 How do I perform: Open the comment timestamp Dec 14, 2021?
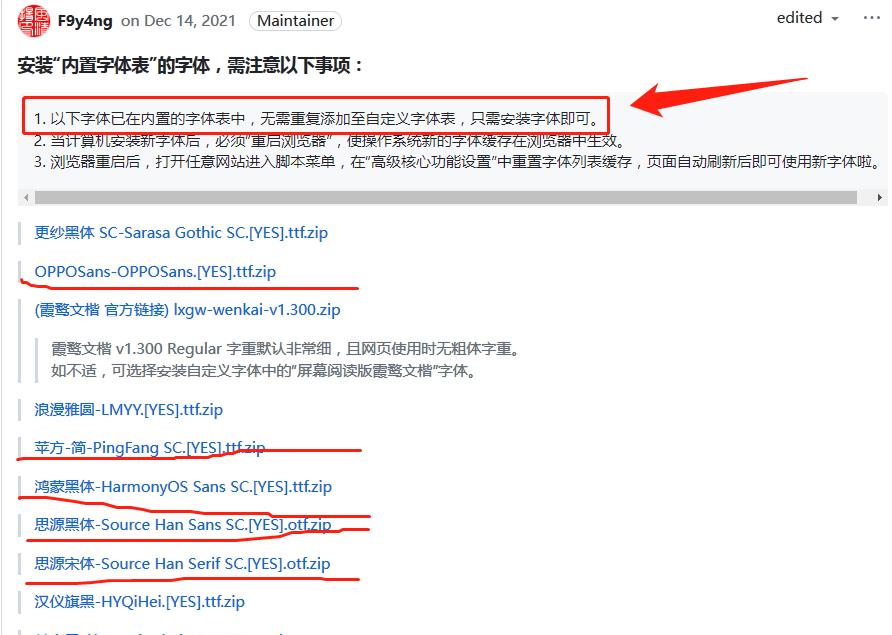click(x=190, y=21)
